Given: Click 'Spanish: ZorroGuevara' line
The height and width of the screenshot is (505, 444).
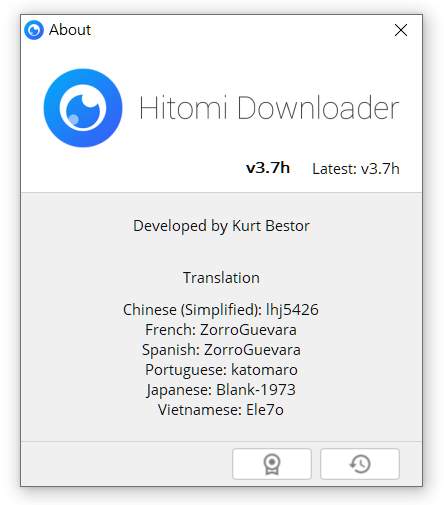Looking at the screenshot, I should [x=221, y=350].
